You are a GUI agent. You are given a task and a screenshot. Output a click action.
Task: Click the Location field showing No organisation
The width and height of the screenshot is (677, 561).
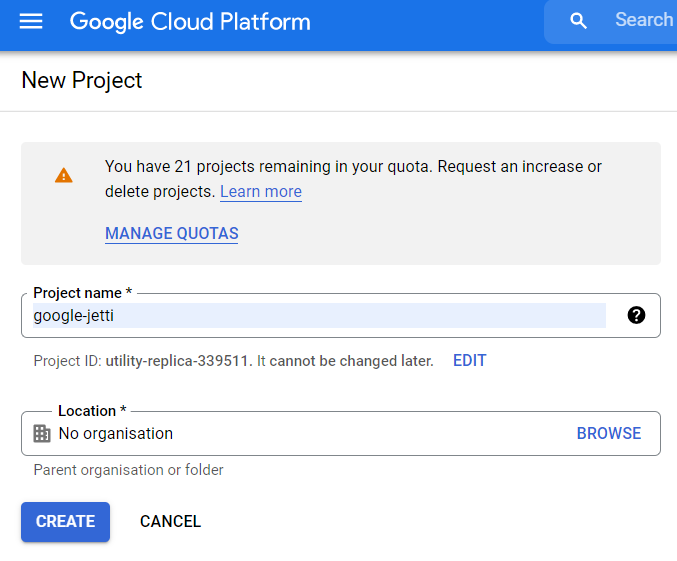[x=341, y=433]
